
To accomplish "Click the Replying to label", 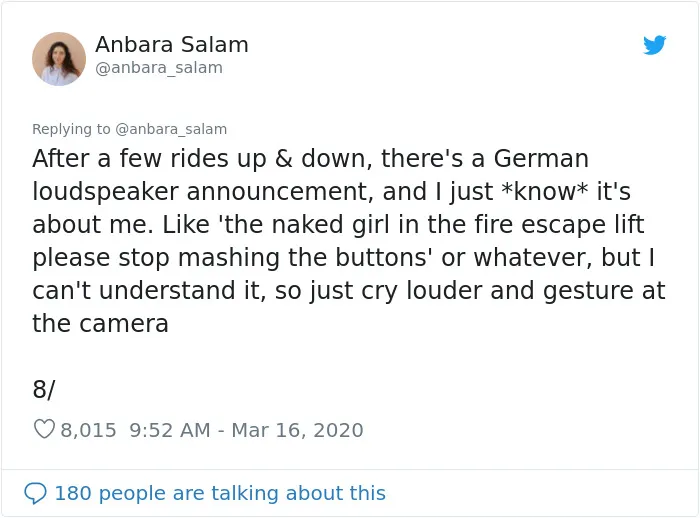I will coord(71,129).
